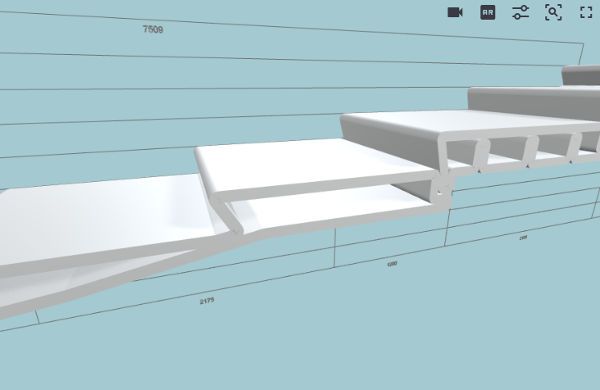Pick the small dimension label right of 2175
Screen dimensions: 600x390
point(392,264)
